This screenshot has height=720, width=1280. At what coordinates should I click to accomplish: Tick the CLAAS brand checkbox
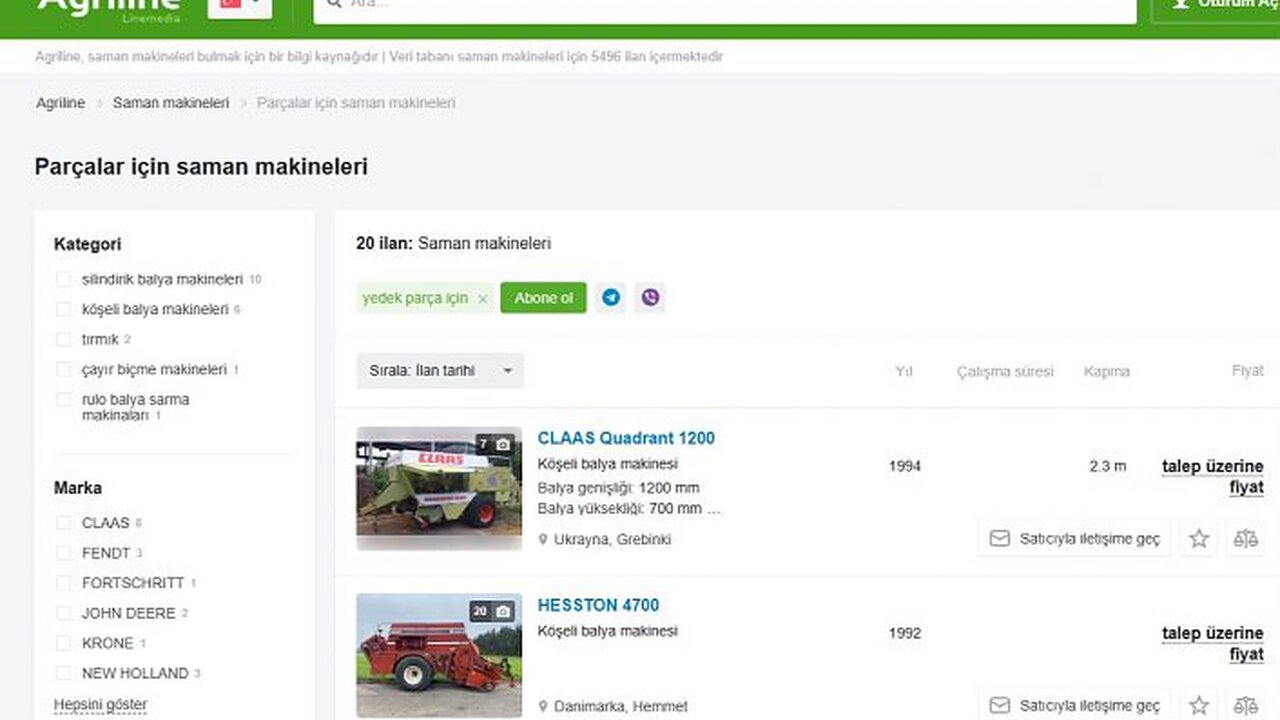[64, 523]
